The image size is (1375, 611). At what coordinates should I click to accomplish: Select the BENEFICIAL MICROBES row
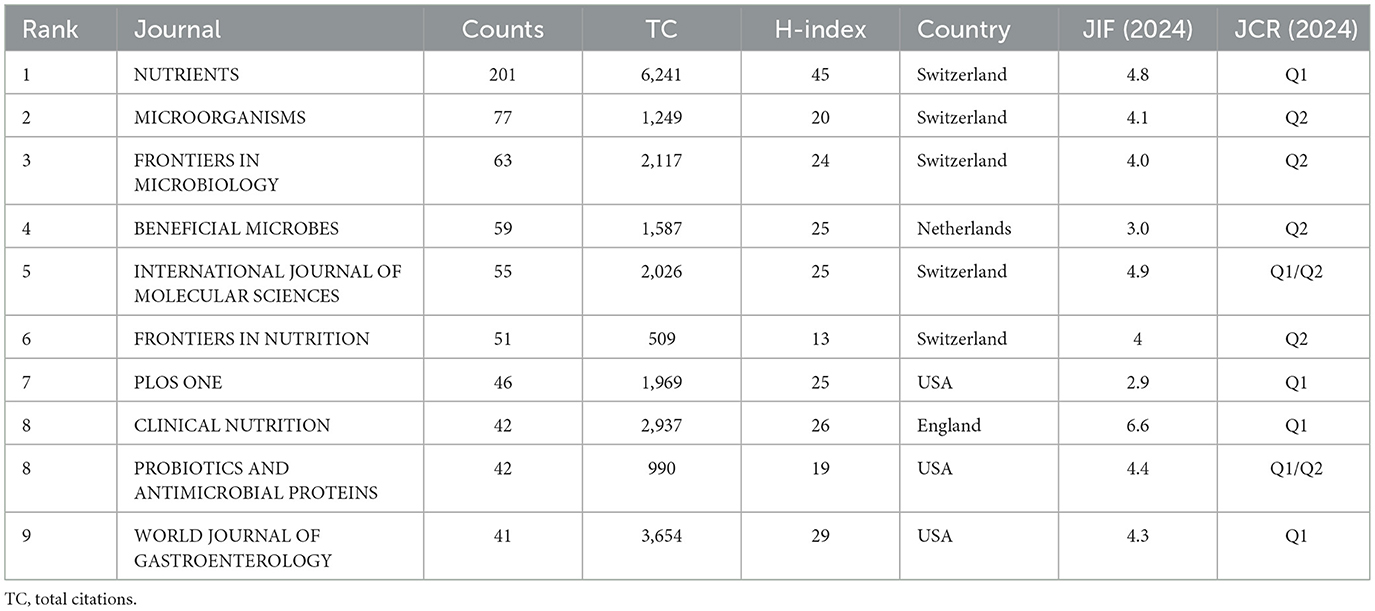click(x=236, y=228)
